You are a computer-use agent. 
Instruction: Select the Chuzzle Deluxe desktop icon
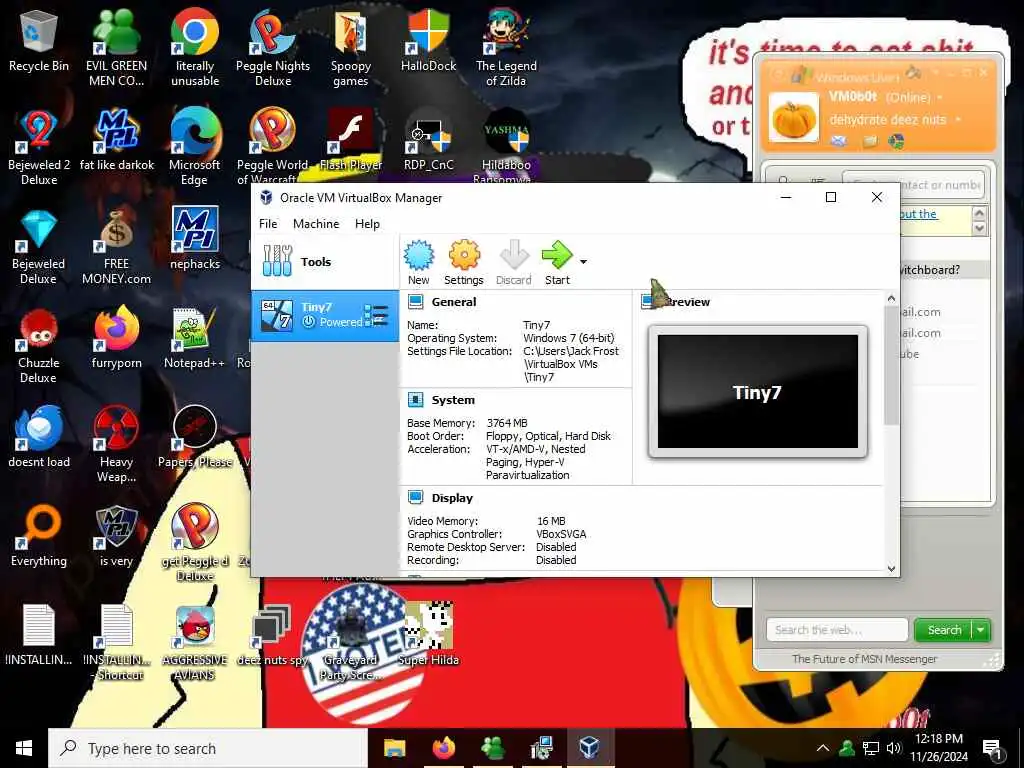[39, 346]
